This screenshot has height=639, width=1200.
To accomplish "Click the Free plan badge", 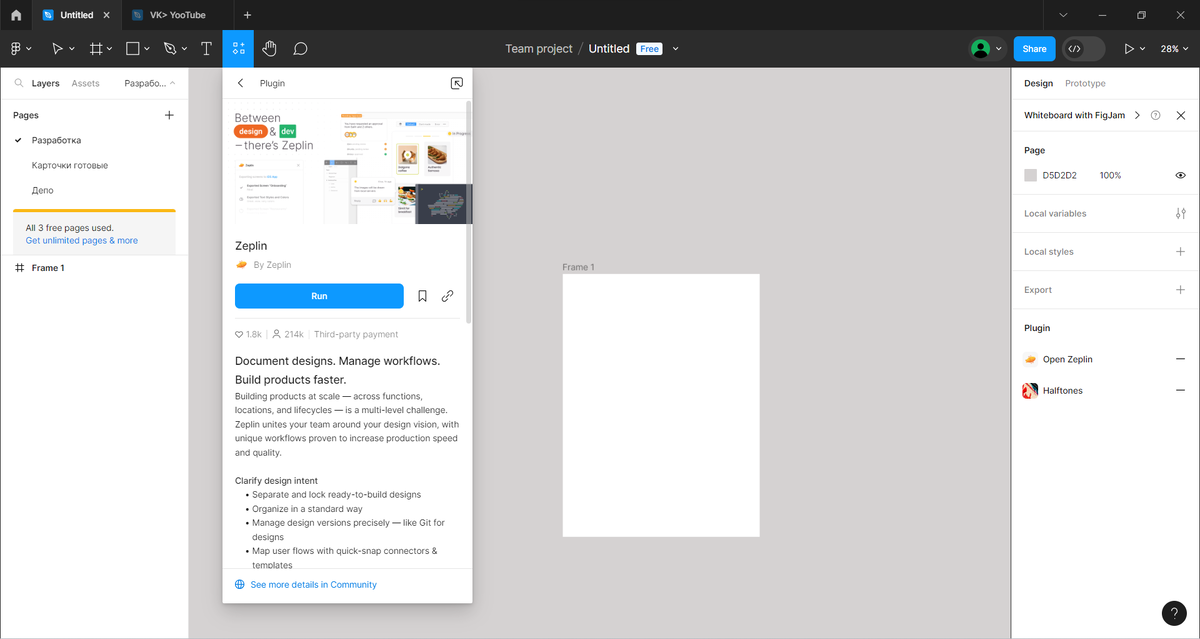I will point(649,48).
